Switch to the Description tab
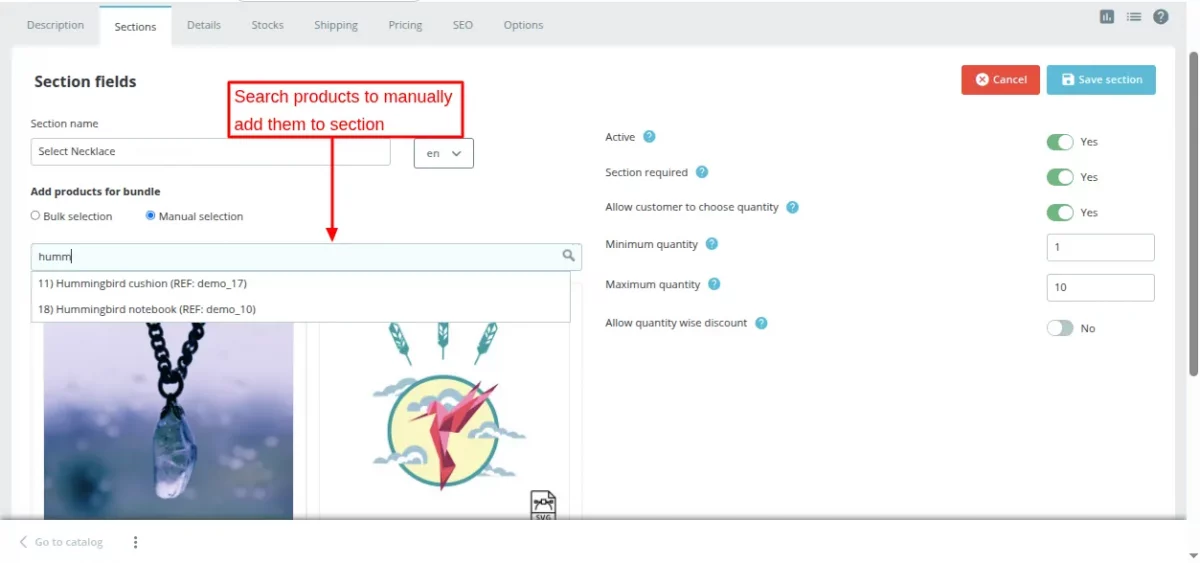The image size is (1200, 563). pos(55,25)
